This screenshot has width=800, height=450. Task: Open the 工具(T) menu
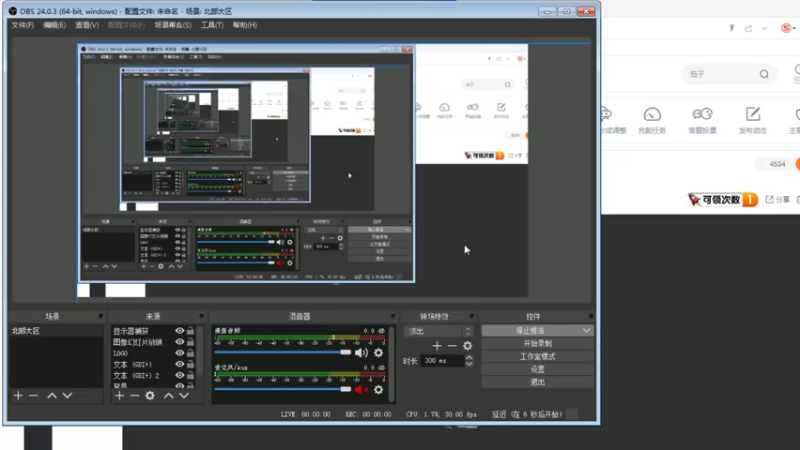pos(212,25)
